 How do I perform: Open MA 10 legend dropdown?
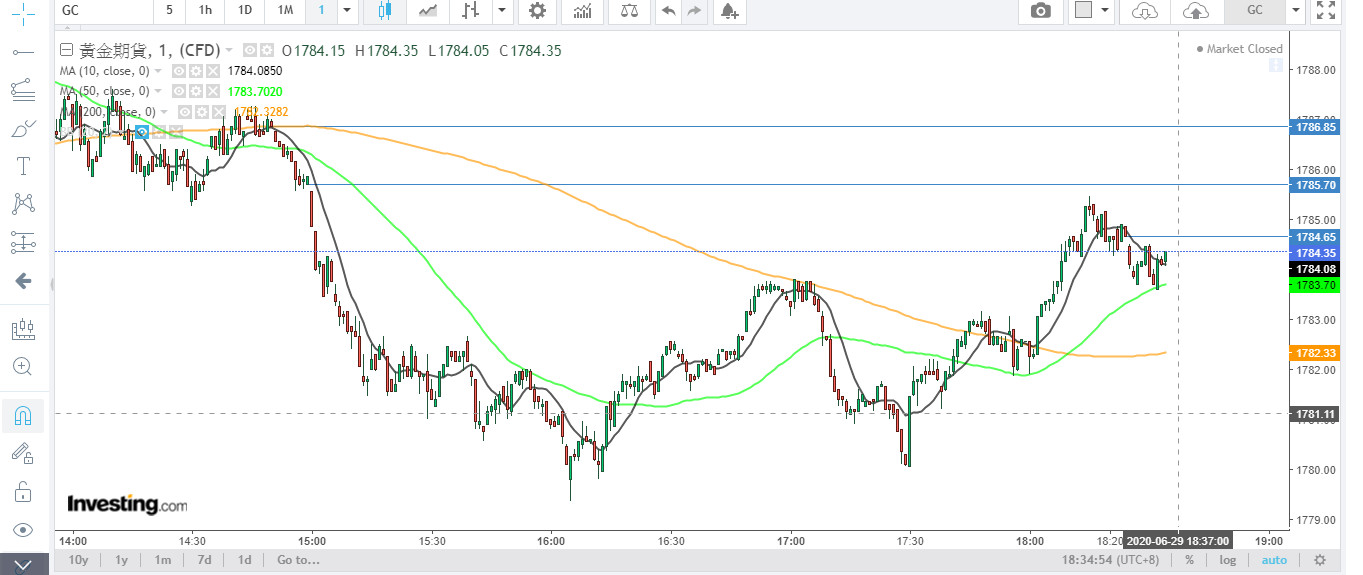pyautogui.click(x=159, y=71)
